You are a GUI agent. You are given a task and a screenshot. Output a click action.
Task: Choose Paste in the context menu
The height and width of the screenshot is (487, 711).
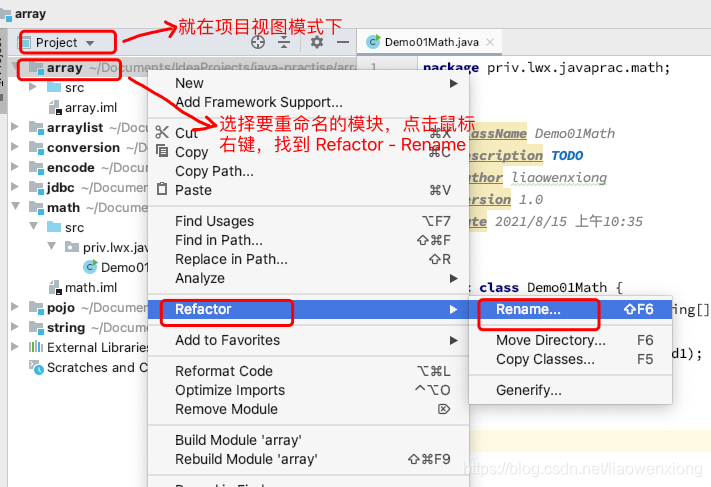[x=308, y=190]
